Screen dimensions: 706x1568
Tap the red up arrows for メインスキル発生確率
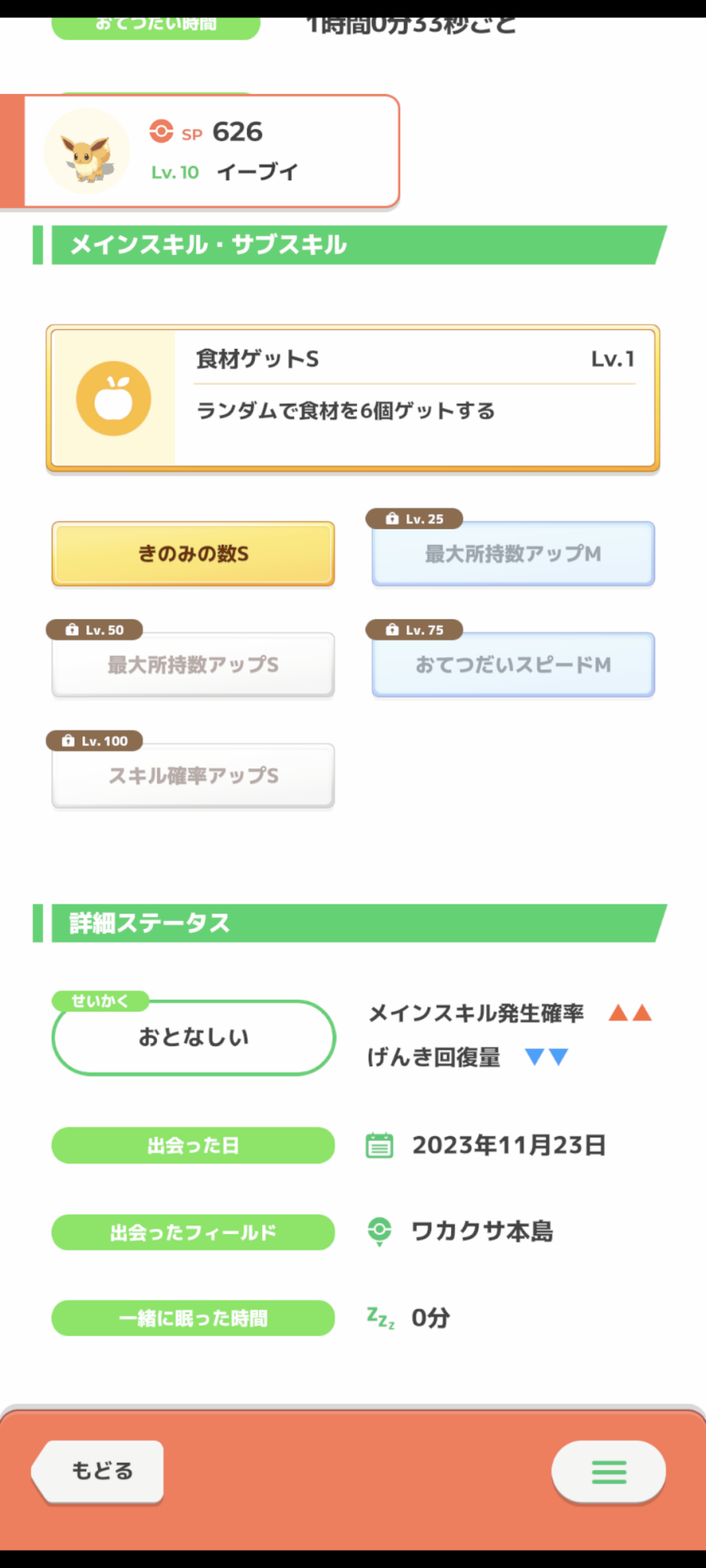click(631, 1013)
